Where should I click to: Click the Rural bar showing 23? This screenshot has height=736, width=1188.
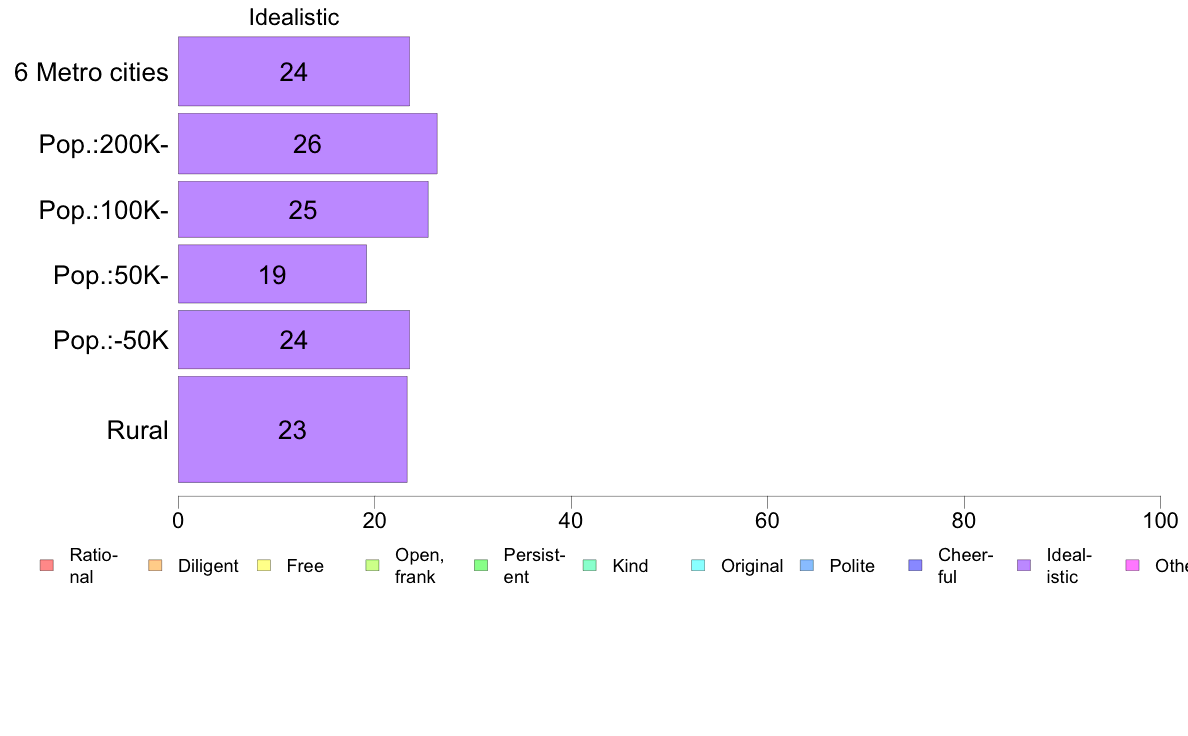click(292, 430)
